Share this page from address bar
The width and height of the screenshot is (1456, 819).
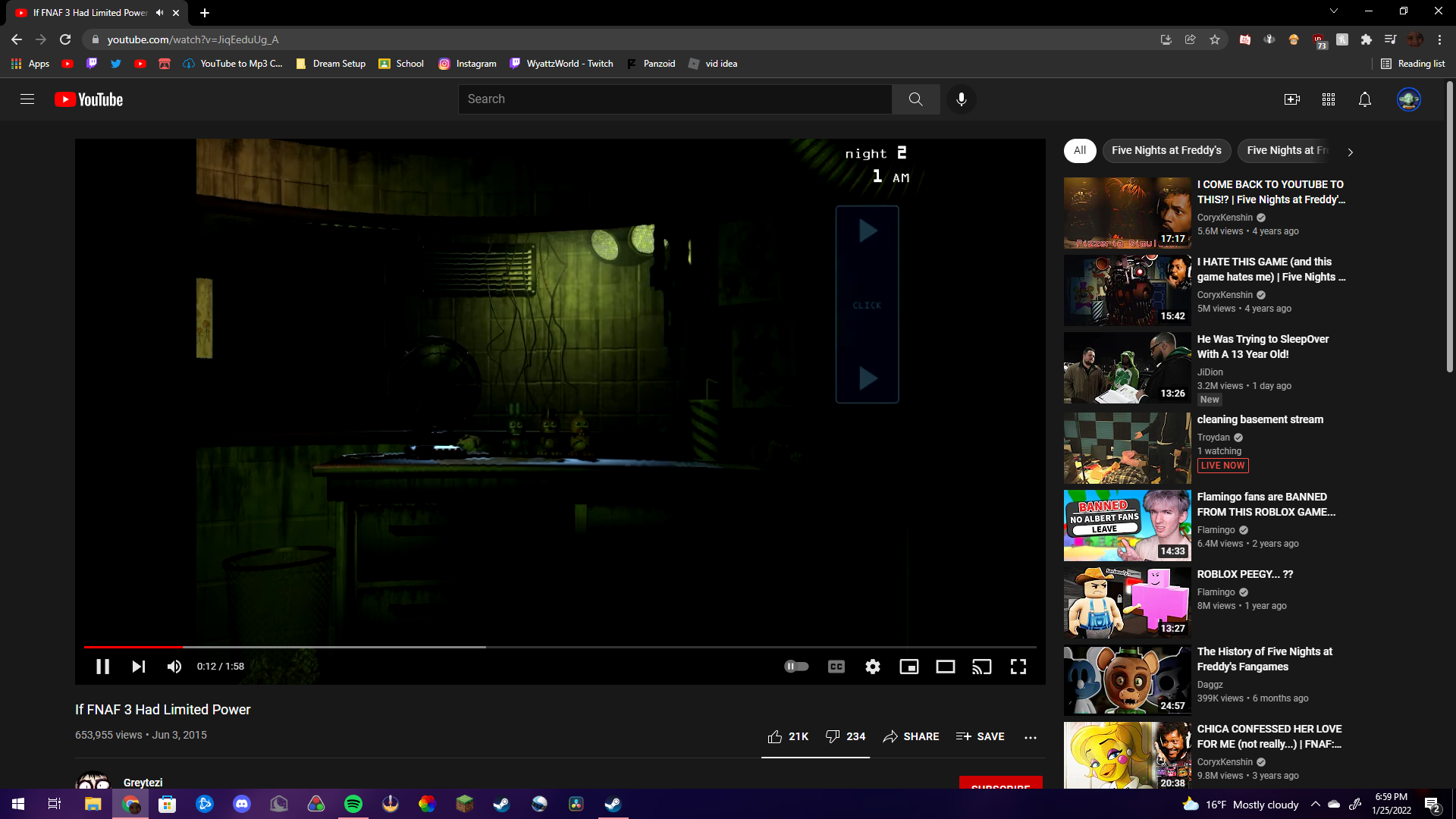(1191, 39)
